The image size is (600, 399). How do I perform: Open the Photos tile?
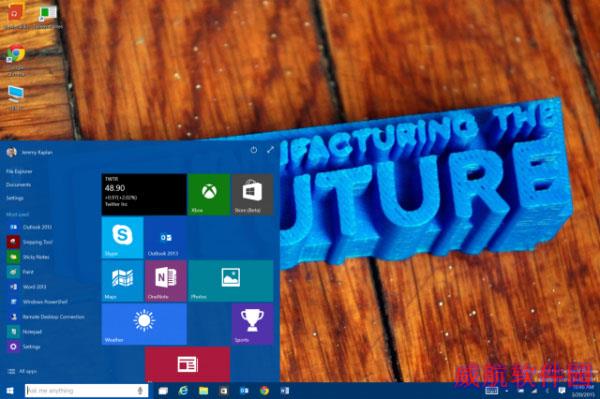pyautogui.click(x=231, y=281)
